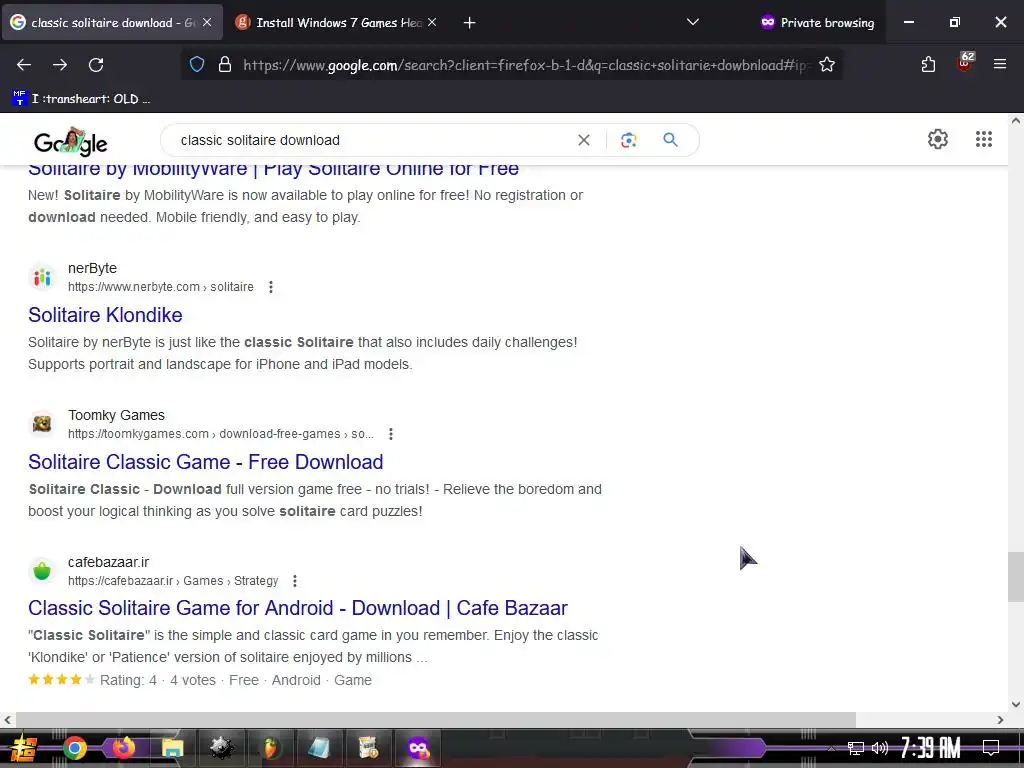Jump the page's vertical scrollbar thumb
The width and height of the screenshot is (1024, 768).
point(1015,577)
